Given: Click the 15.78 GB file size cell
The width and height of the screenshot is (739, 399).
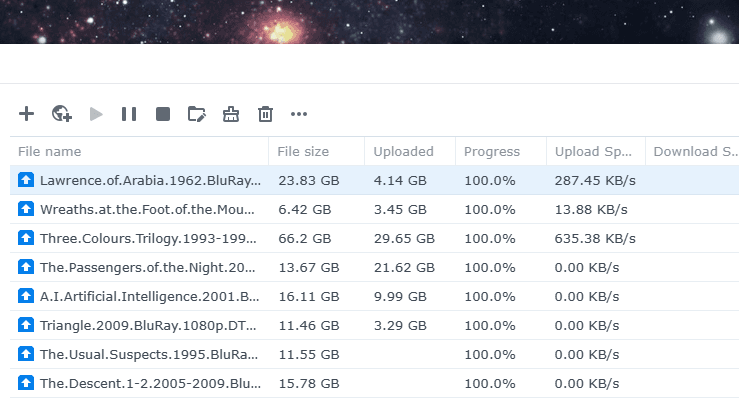Looking at the screenshot, I should pos(309,383).
